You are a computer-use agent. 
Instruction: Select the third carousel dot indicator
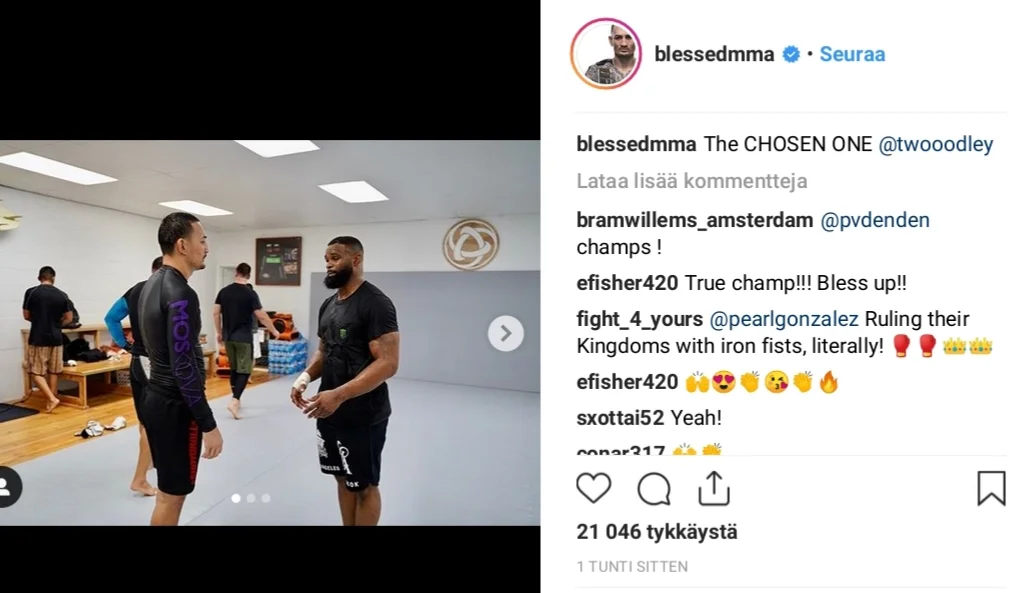[x=266, y=498]
